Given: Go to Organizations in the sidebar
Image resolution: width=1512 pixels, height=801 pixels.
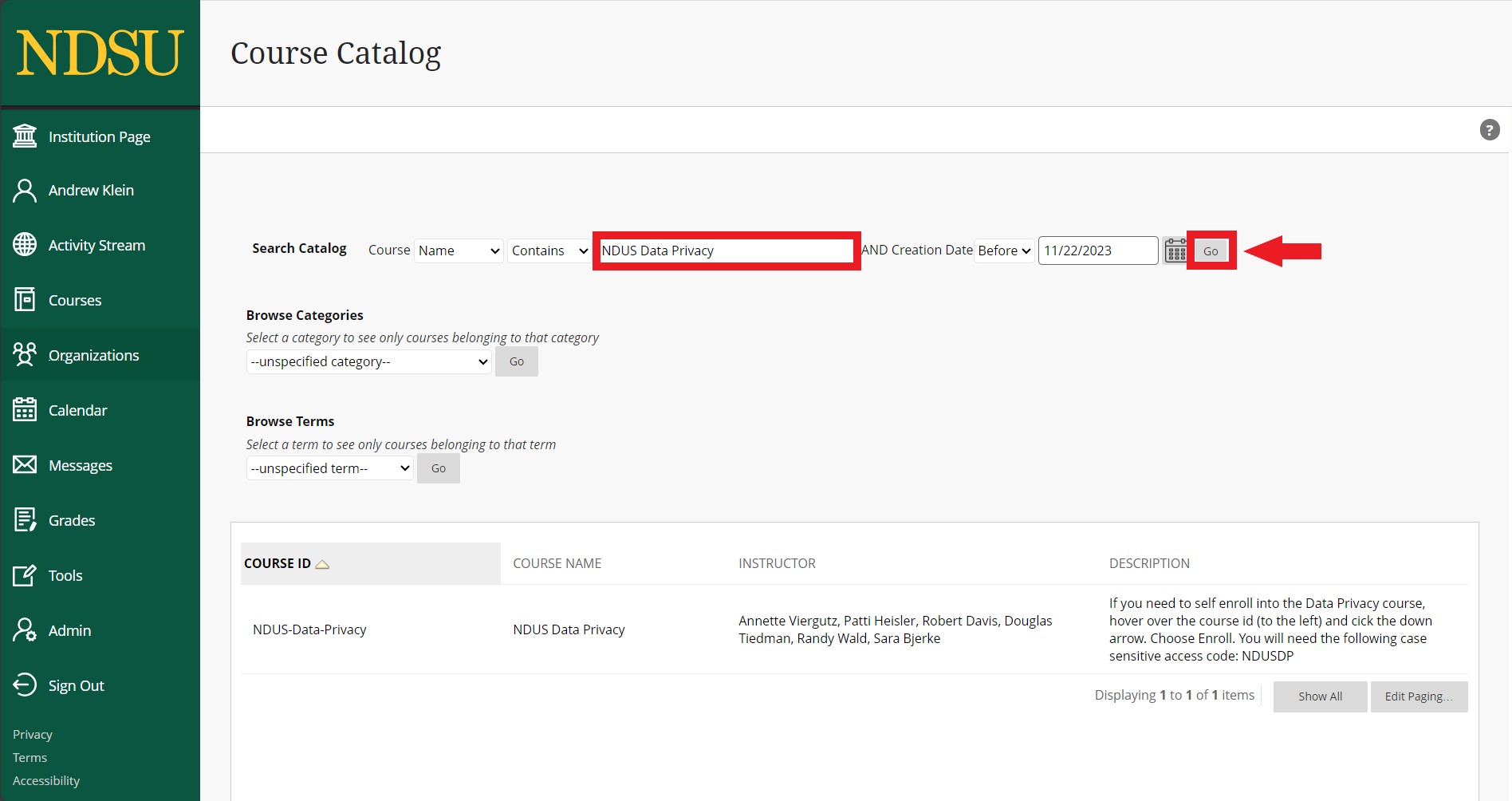Looking at the screenshot, I should 93,356.
